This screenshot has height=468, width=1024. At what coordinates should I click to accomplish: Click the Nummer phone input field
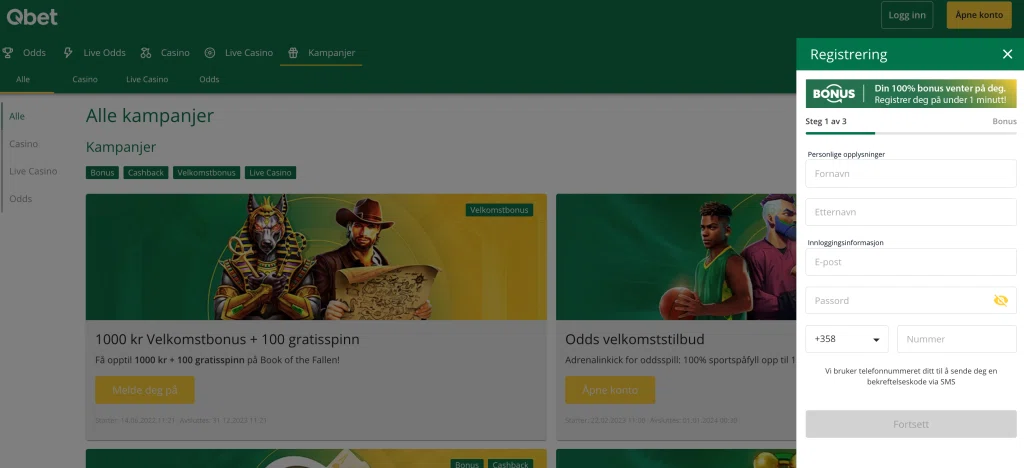957,339
